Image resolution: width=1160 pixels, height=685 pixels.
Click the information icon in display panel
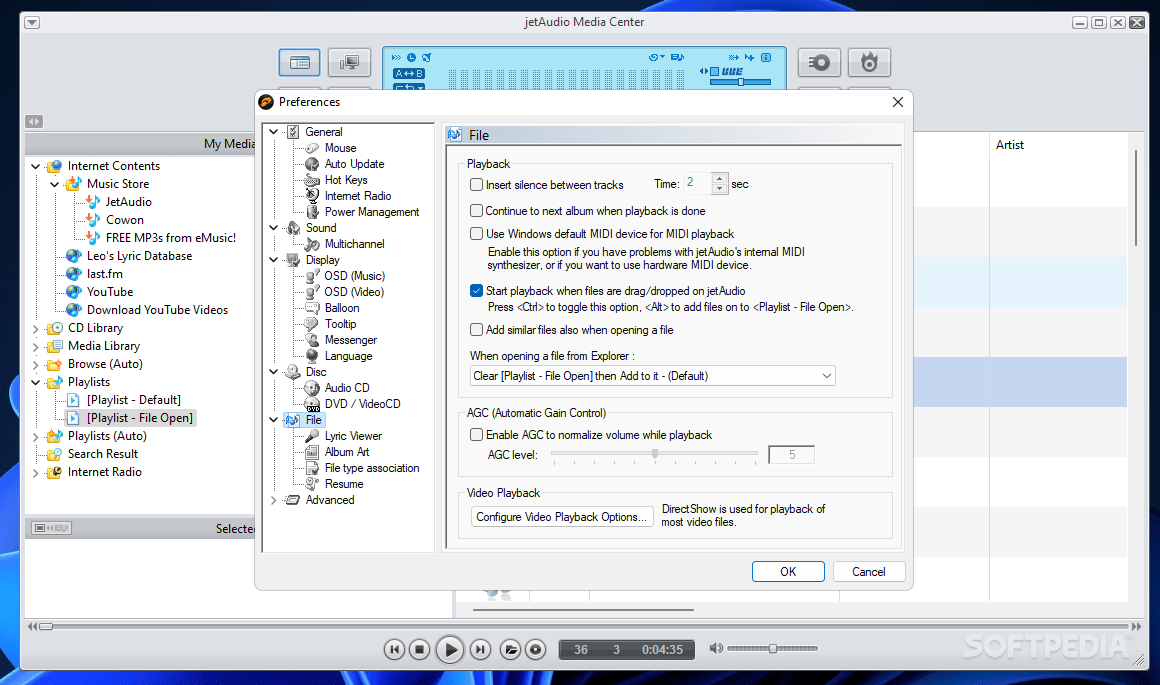click(766, 57)
